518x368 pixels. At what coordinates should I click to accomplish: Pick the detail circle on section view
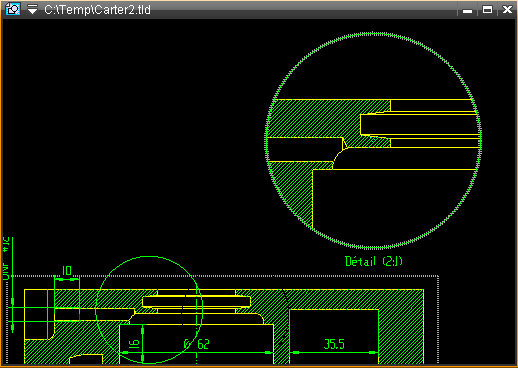click(149, 256)
